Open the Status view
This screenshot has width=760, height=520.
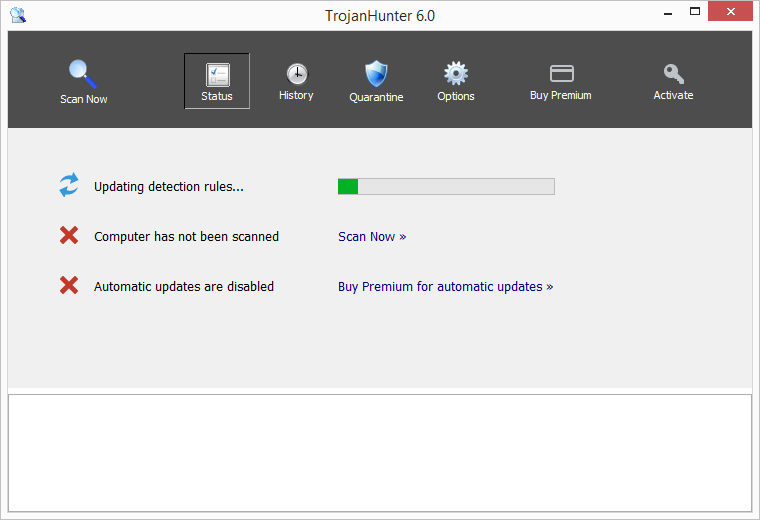[x=217, y=81]
